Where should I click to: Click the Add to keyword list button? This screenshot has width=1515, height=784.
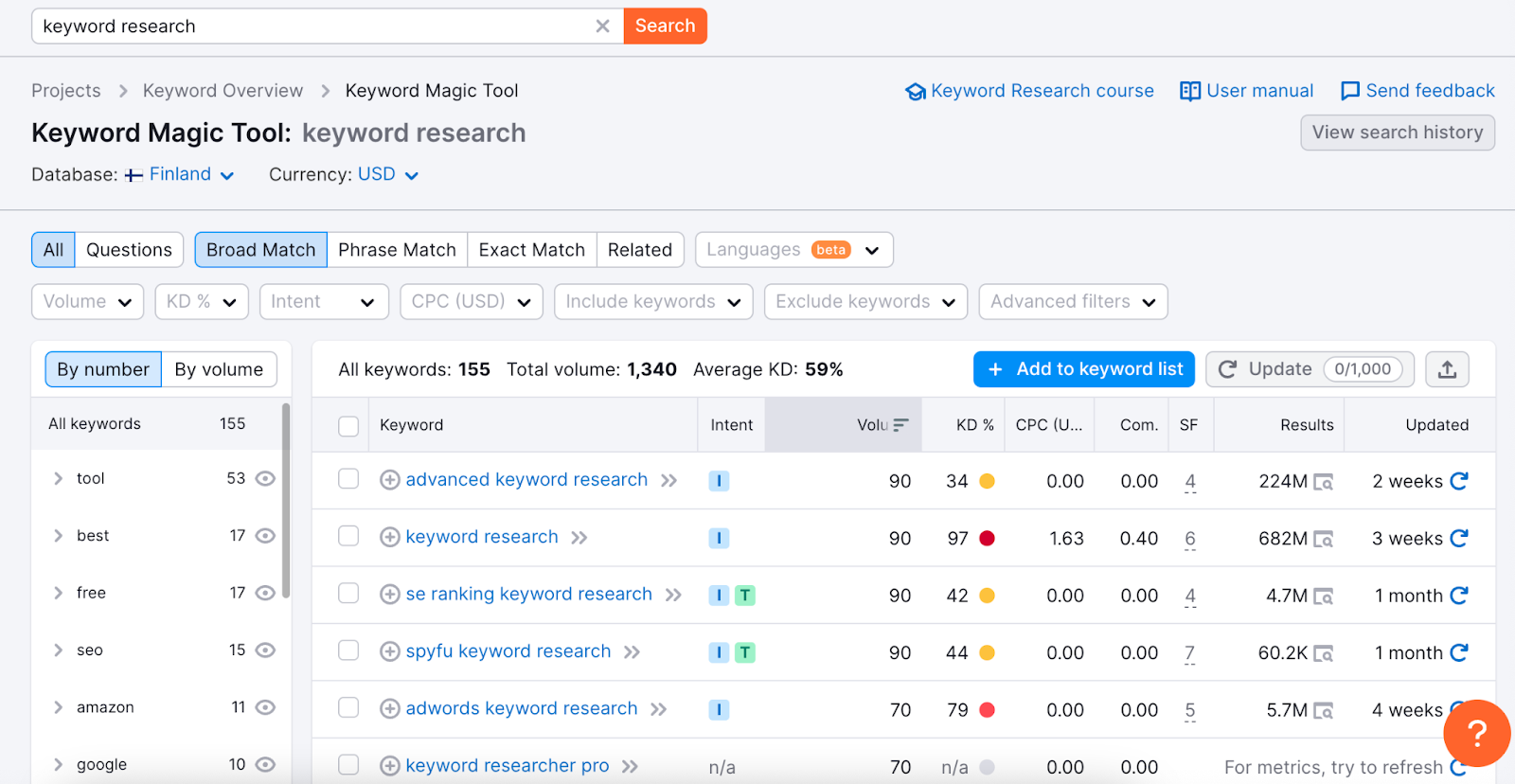(x=1083, y=369)
